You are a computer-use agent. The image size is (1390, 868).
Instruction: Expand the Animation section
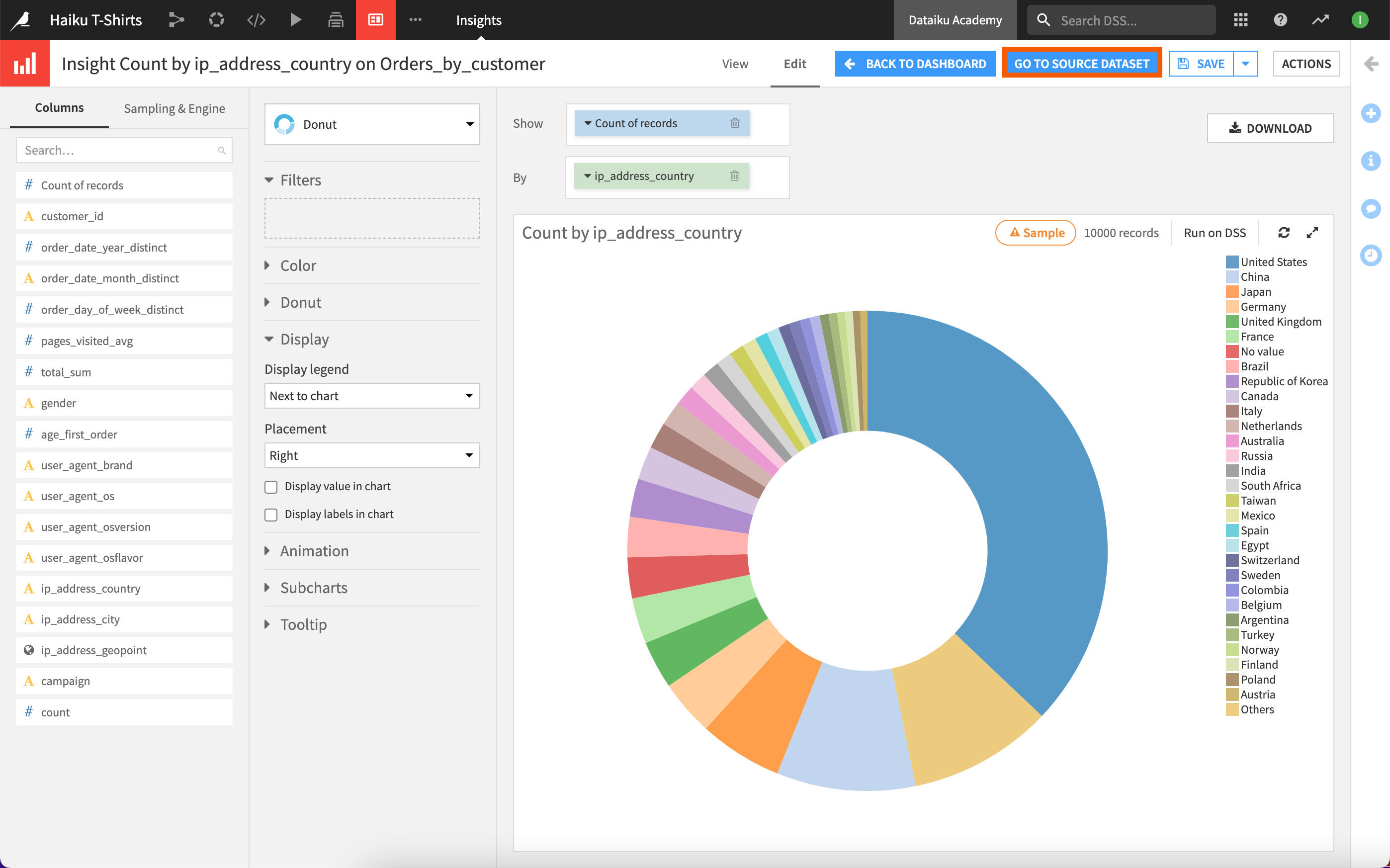[315, 550]
